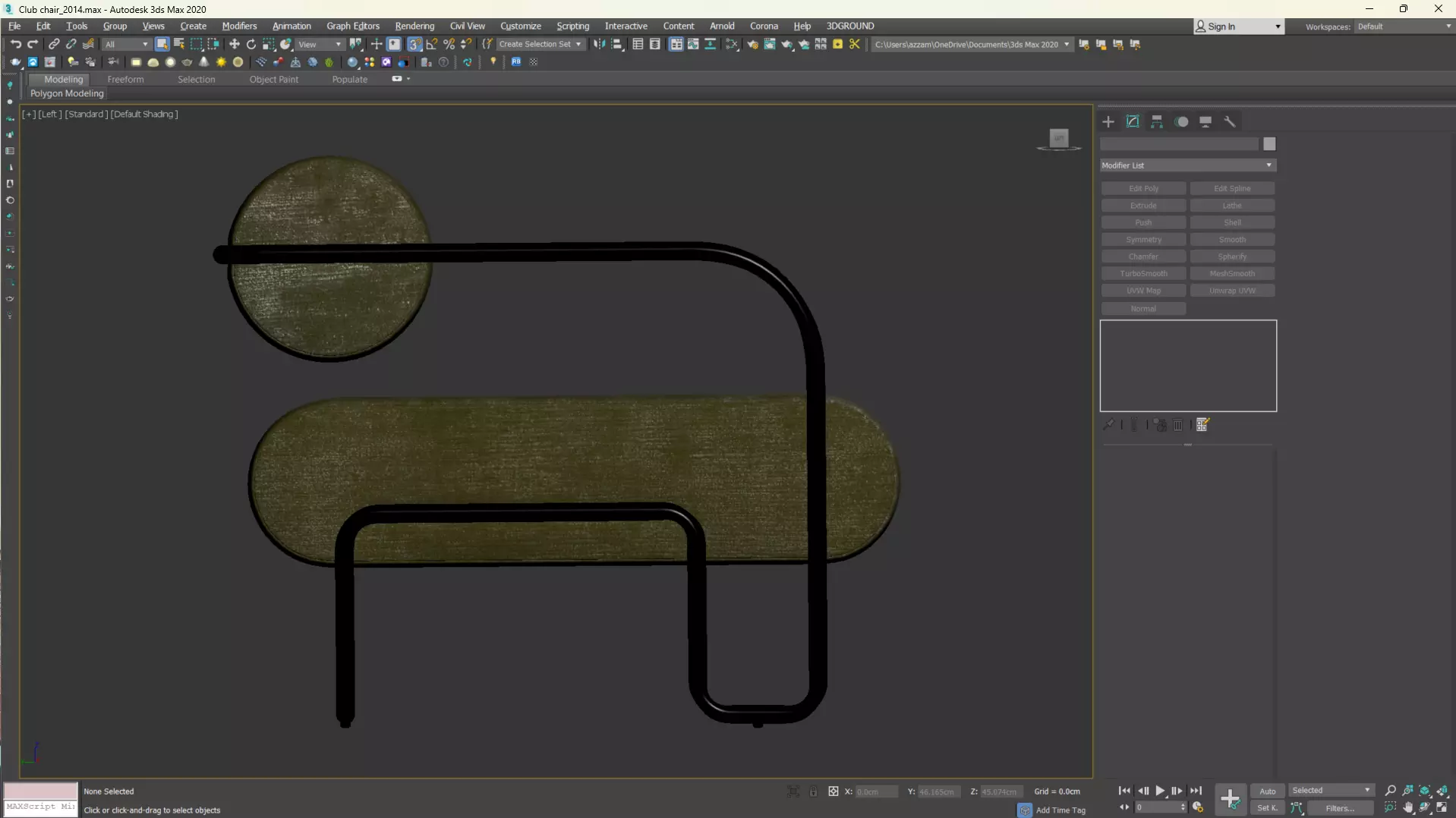Click the yellow scissors icon in toolbar
1456x818 pixels.
pos(855,44)
